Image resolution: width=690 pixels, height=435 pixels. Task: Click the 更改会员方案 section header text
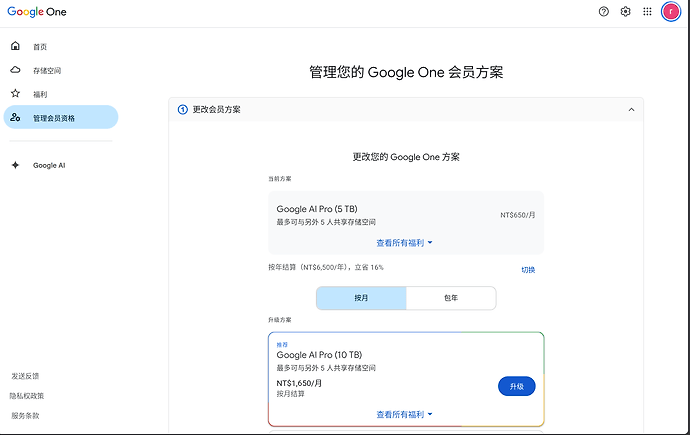pyautogui.click(x=217, y=110)
